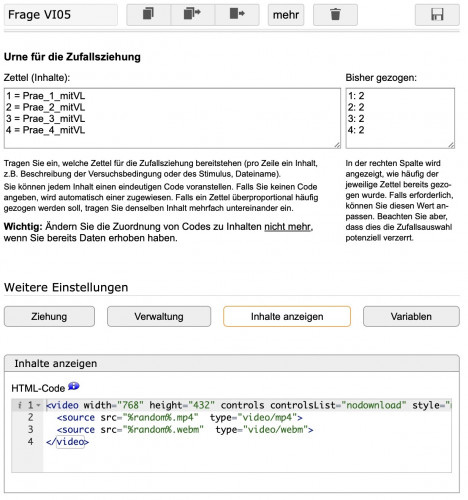
Task: Click the 'Inhalte anzeigen' panel header
Action: point(232,363)
